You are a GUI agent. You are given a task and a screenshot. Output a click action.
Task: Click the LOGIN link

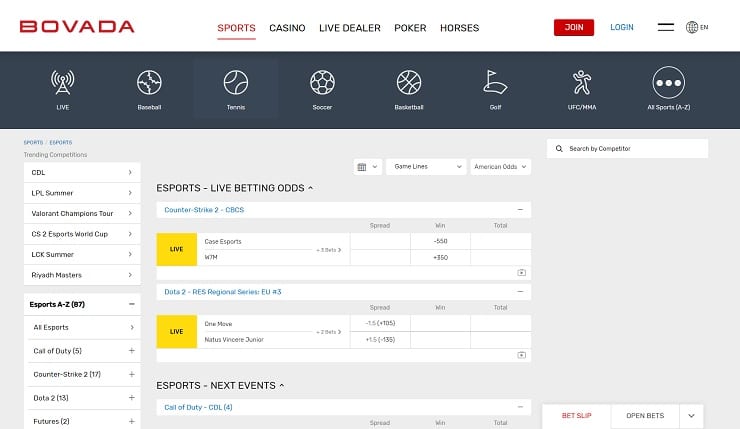click(x=622, y=27)
